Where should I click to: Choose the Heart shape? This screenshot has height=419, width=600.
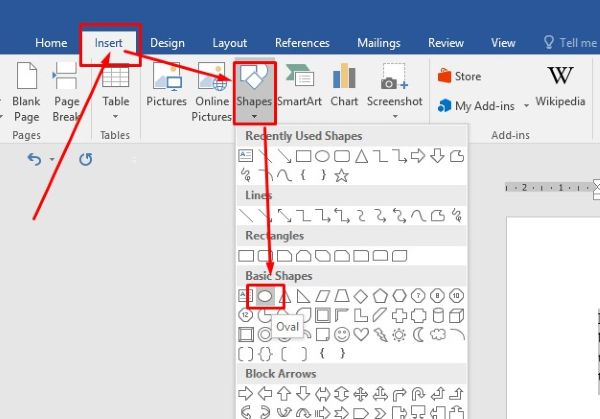click(360, 334)
